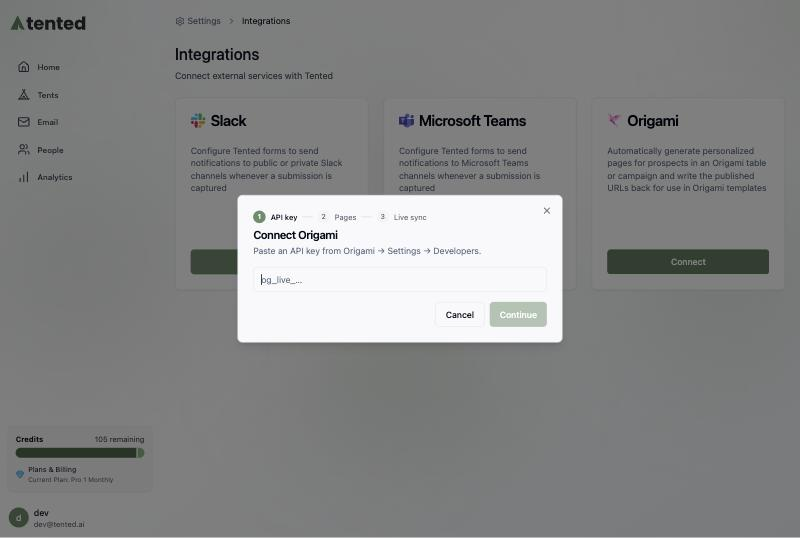Click the dev user avatar
Screen dimensions: 800x538
pos(19,518)
